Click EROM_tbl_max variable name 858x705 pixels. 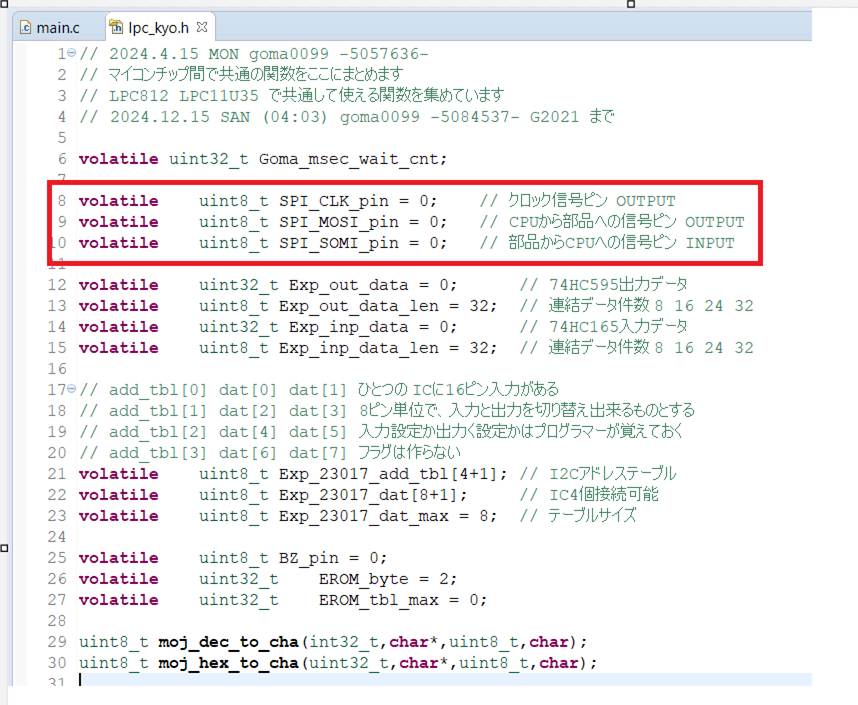[x=379, y=599]
